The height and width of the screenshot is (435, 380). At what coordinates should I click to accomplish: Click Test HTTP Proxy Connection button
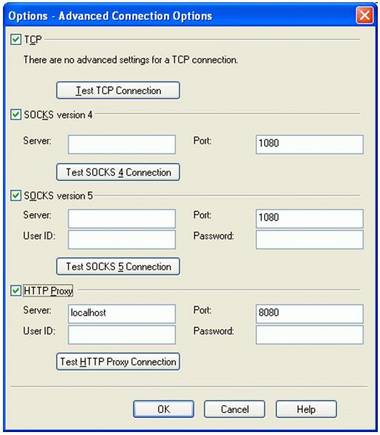118,362
